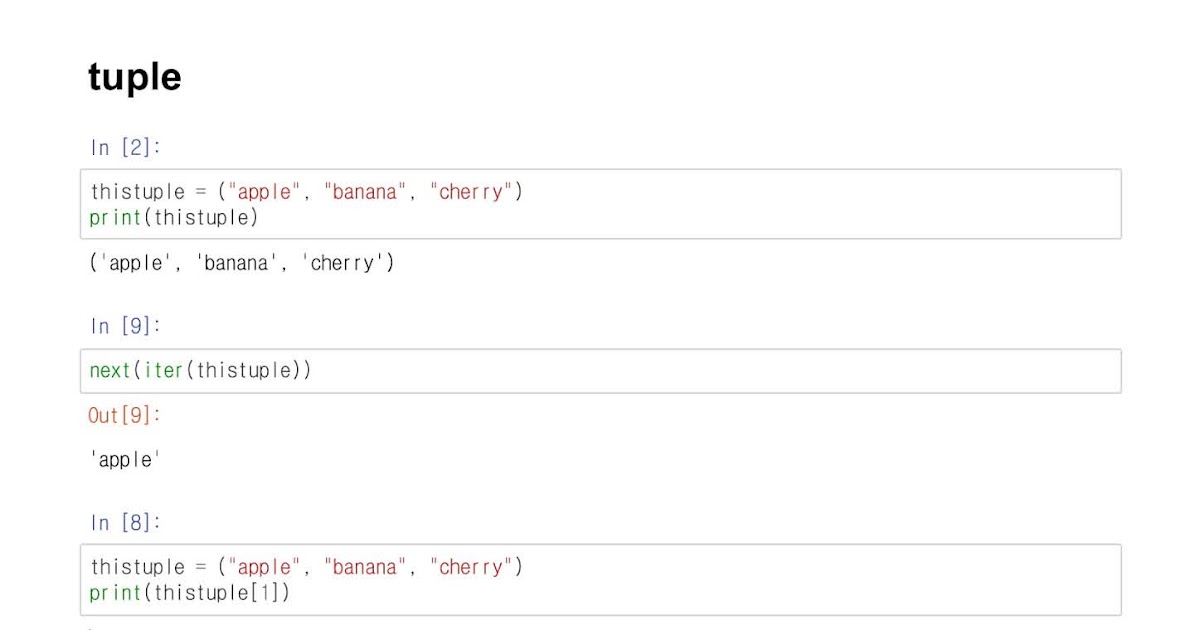The width and height of the screenshot is (1200, 630).
Task: Click the iter keyword in the In [9] cell
Action: [163, 371]
